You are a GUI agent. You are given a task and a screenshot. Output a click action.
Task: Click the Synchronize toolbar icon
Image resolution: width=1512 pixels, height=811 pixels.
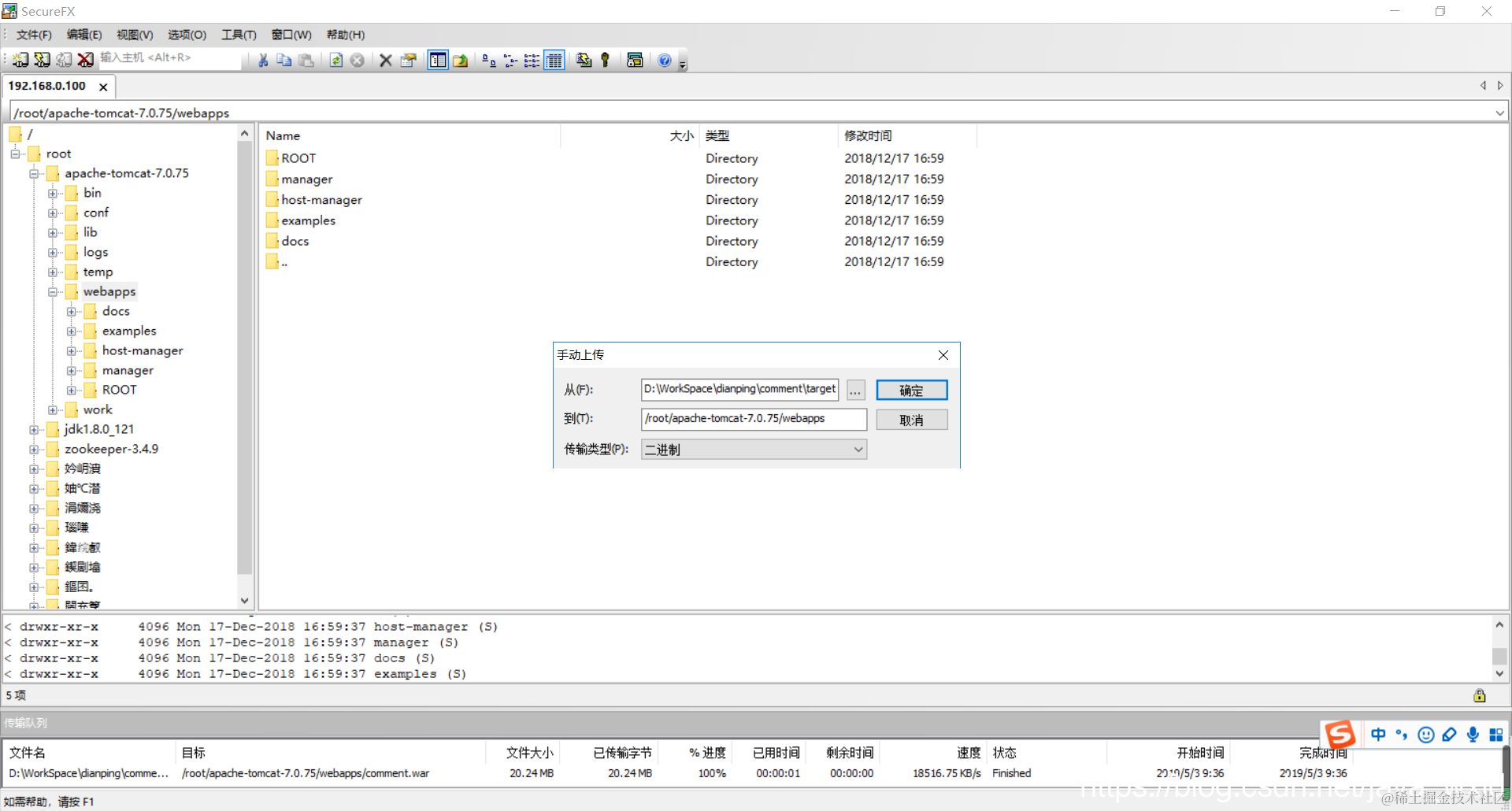(584, 61)
